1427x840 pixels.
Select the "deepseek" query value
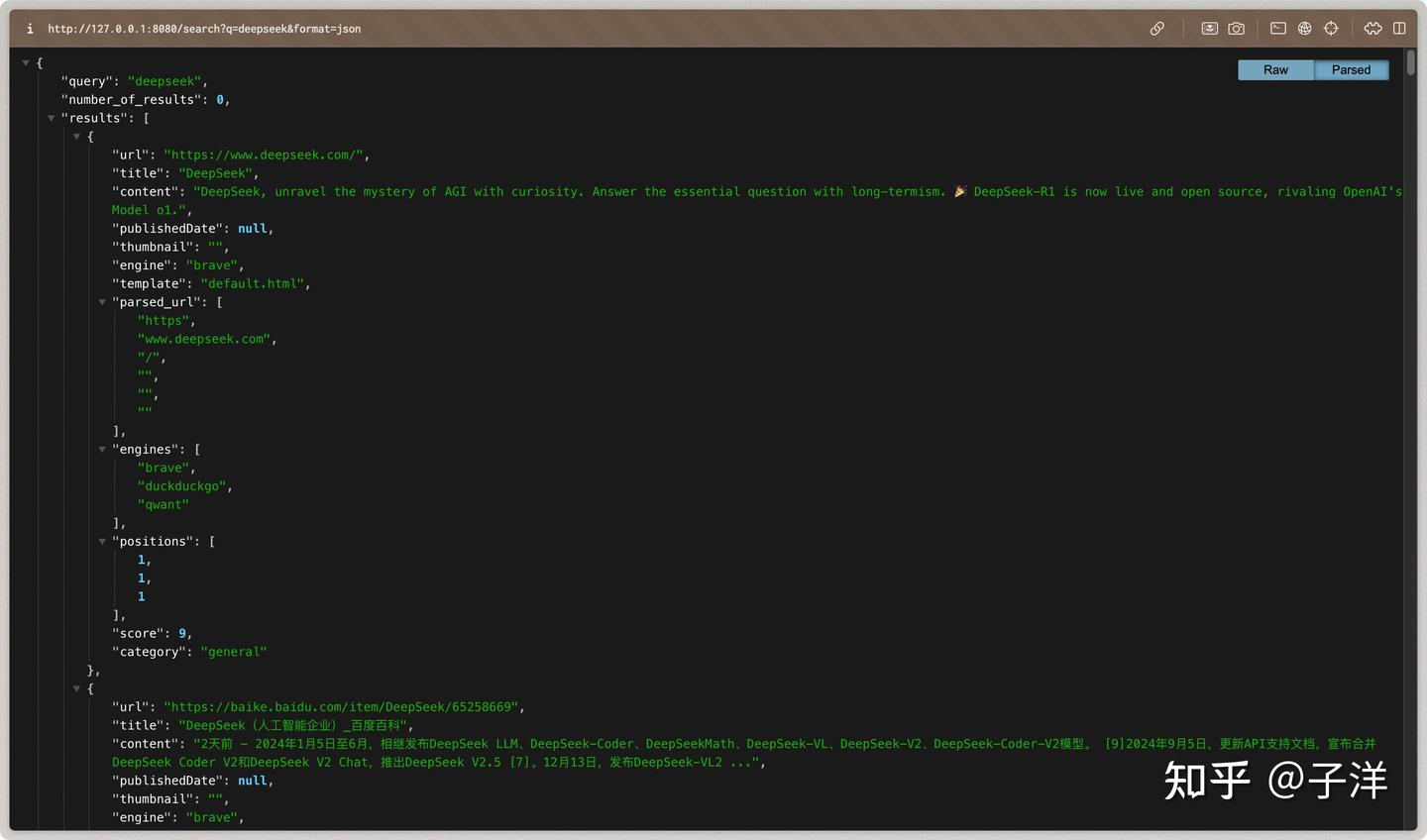pyautogui.click(x=165, y=81)
